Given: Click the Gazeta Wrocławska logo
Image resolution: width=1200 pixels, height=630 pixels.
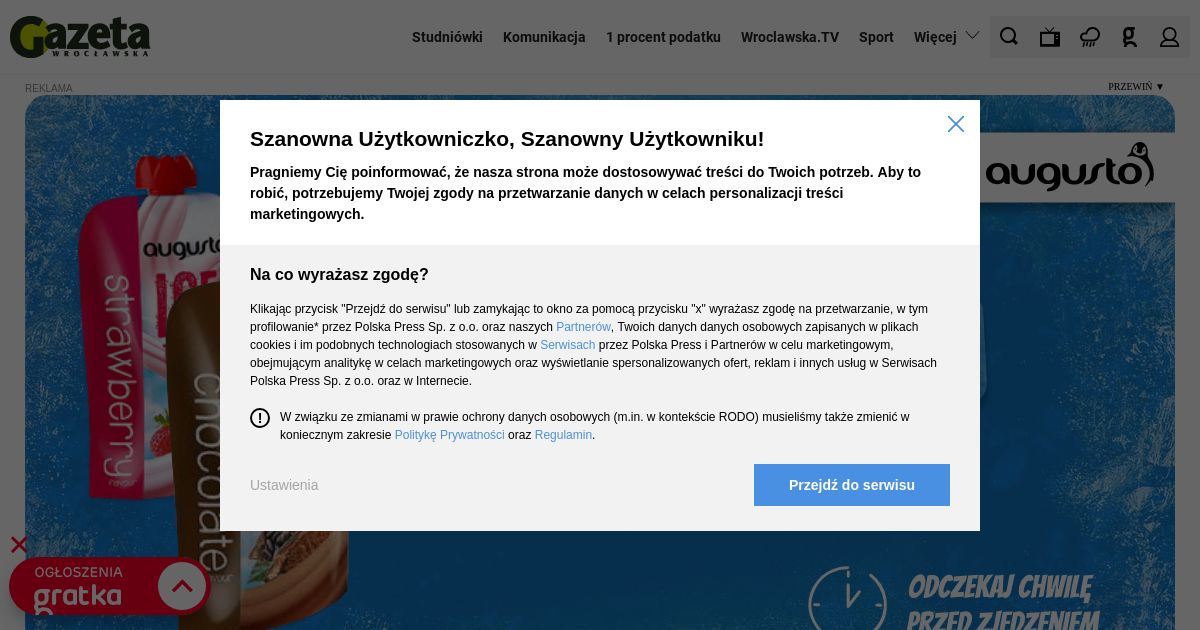Looking at the screenshot, I should (80, 37).
